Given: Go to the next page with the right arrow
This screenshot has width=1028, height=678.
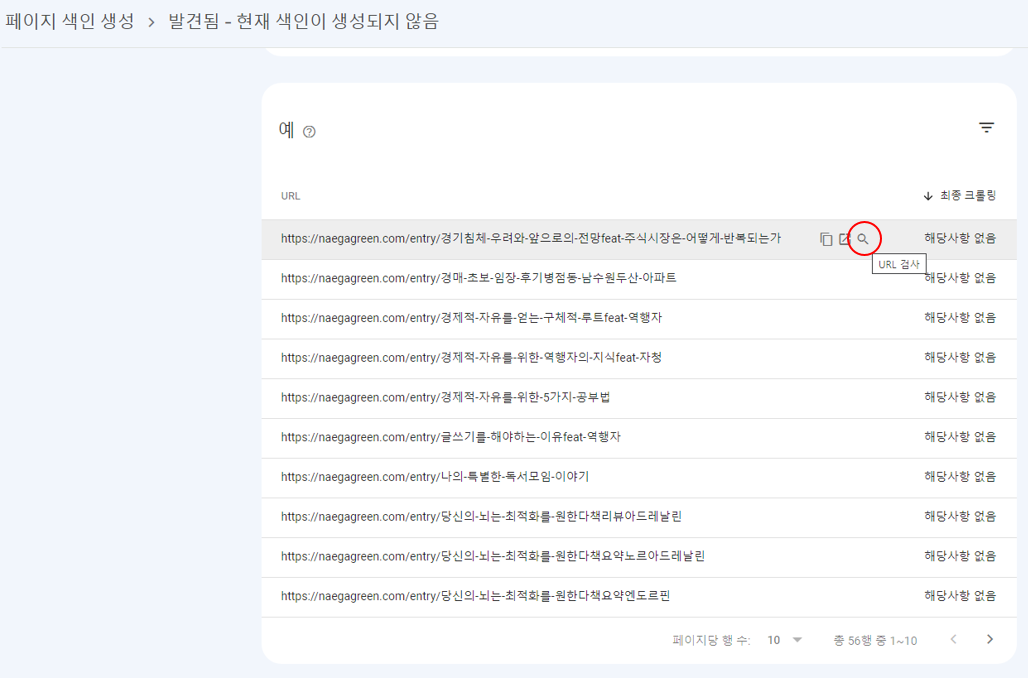Looking at the screenshot, I should [991, 639].
